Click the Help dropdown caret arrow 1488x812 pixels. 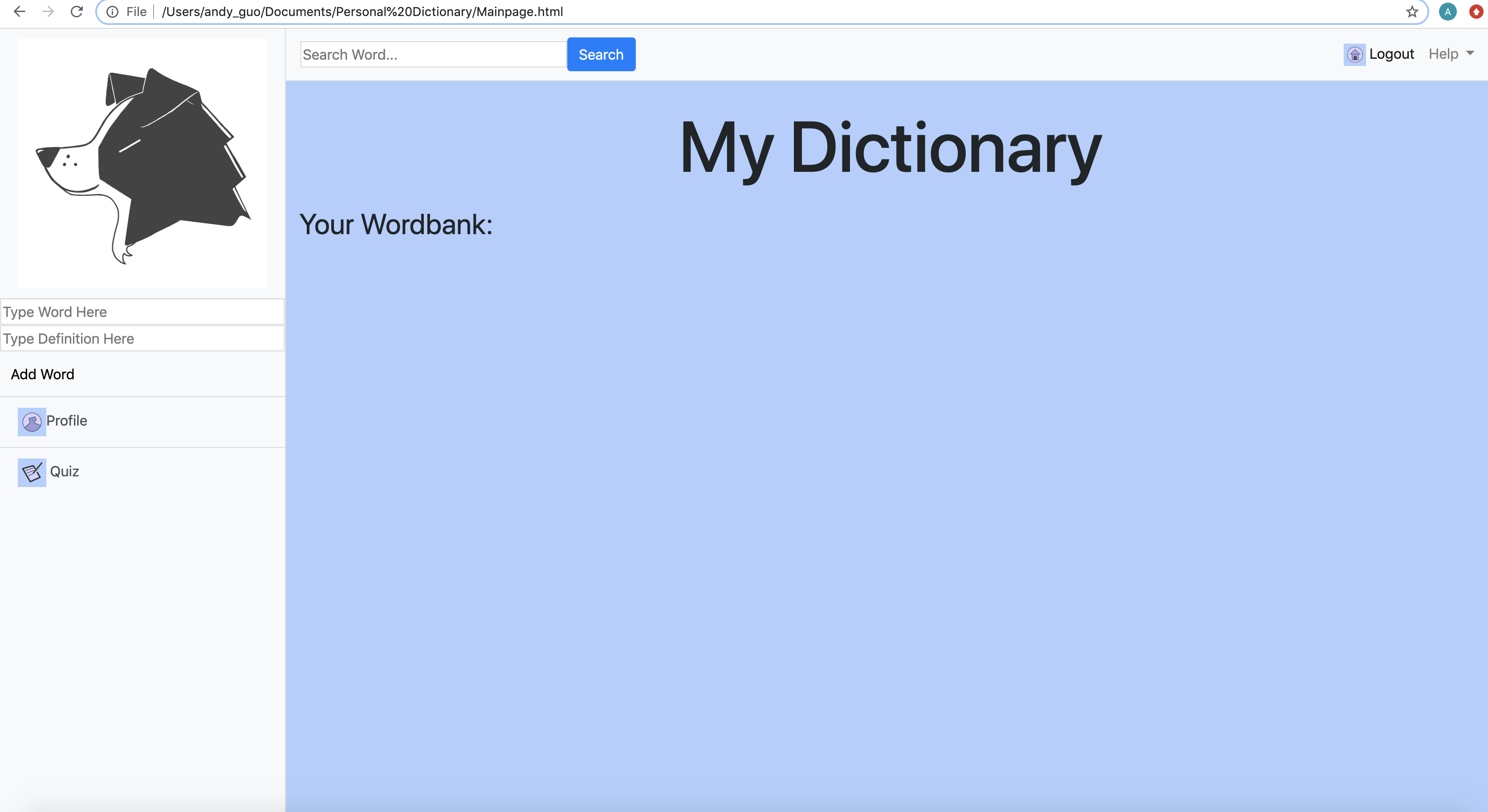[1470, 53]
